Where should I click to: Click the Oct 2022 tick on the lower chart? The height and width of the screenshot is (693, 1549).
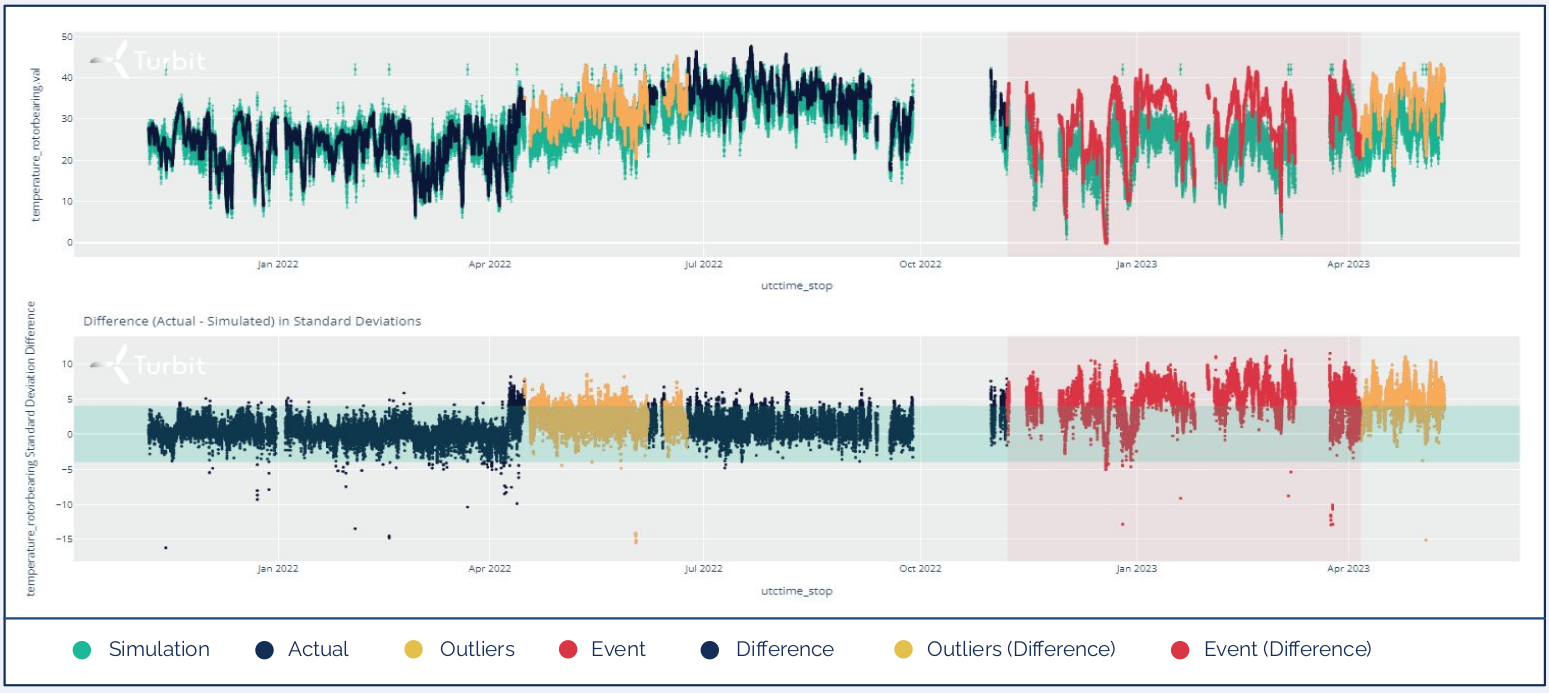point(920,569)
